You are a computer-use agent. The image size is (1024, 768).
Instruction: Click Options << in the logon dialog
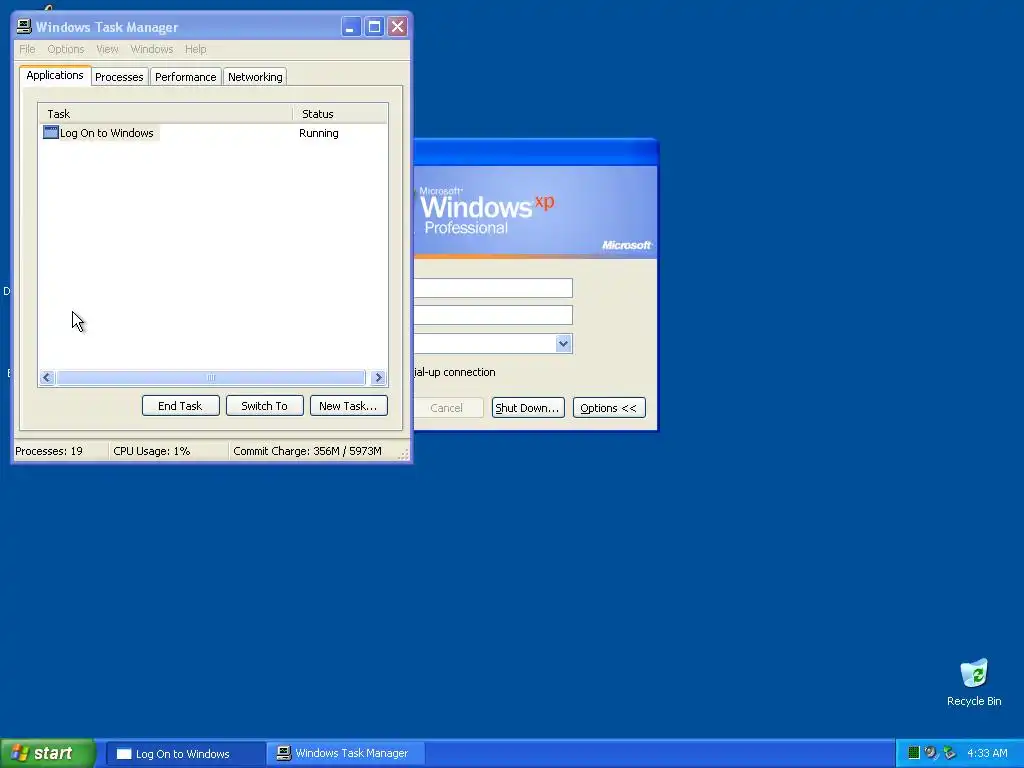tap(609, 408)
